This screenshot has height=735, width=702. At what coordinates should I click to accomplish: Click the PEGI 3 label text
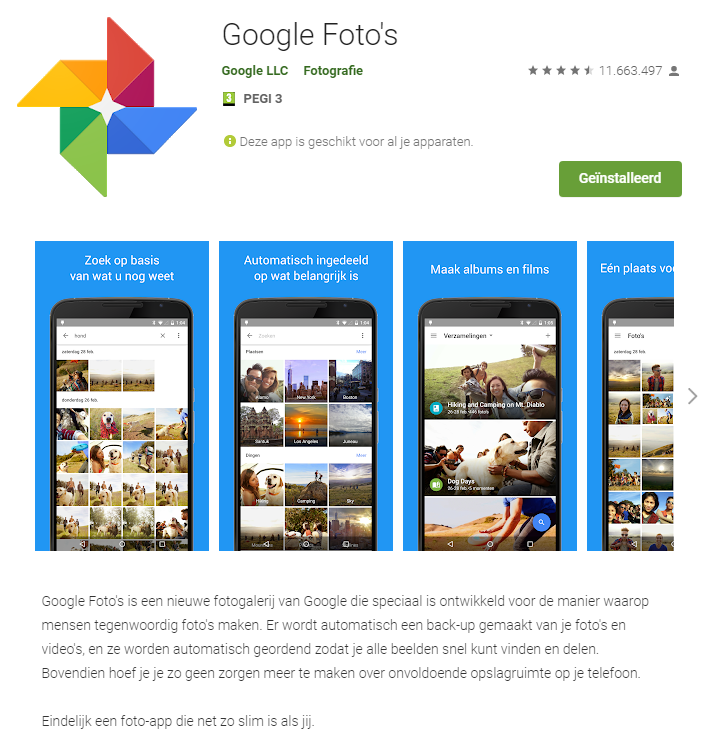point(262,98)
